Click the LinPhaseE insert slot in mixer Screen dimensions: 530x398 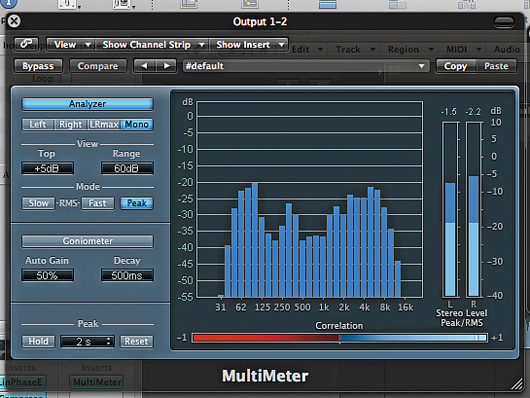click(x=22, y=382)
